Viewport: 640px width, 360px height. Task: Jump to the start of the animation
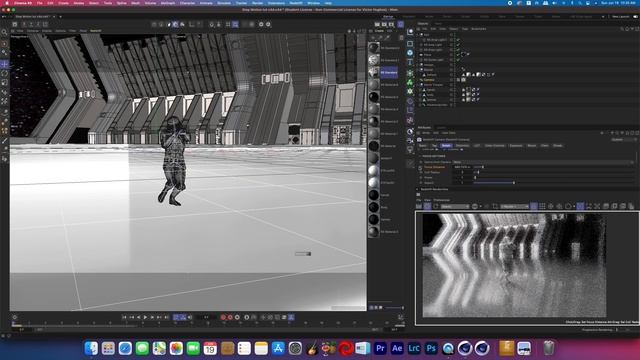pyautogui.click(x=124, y=317)
